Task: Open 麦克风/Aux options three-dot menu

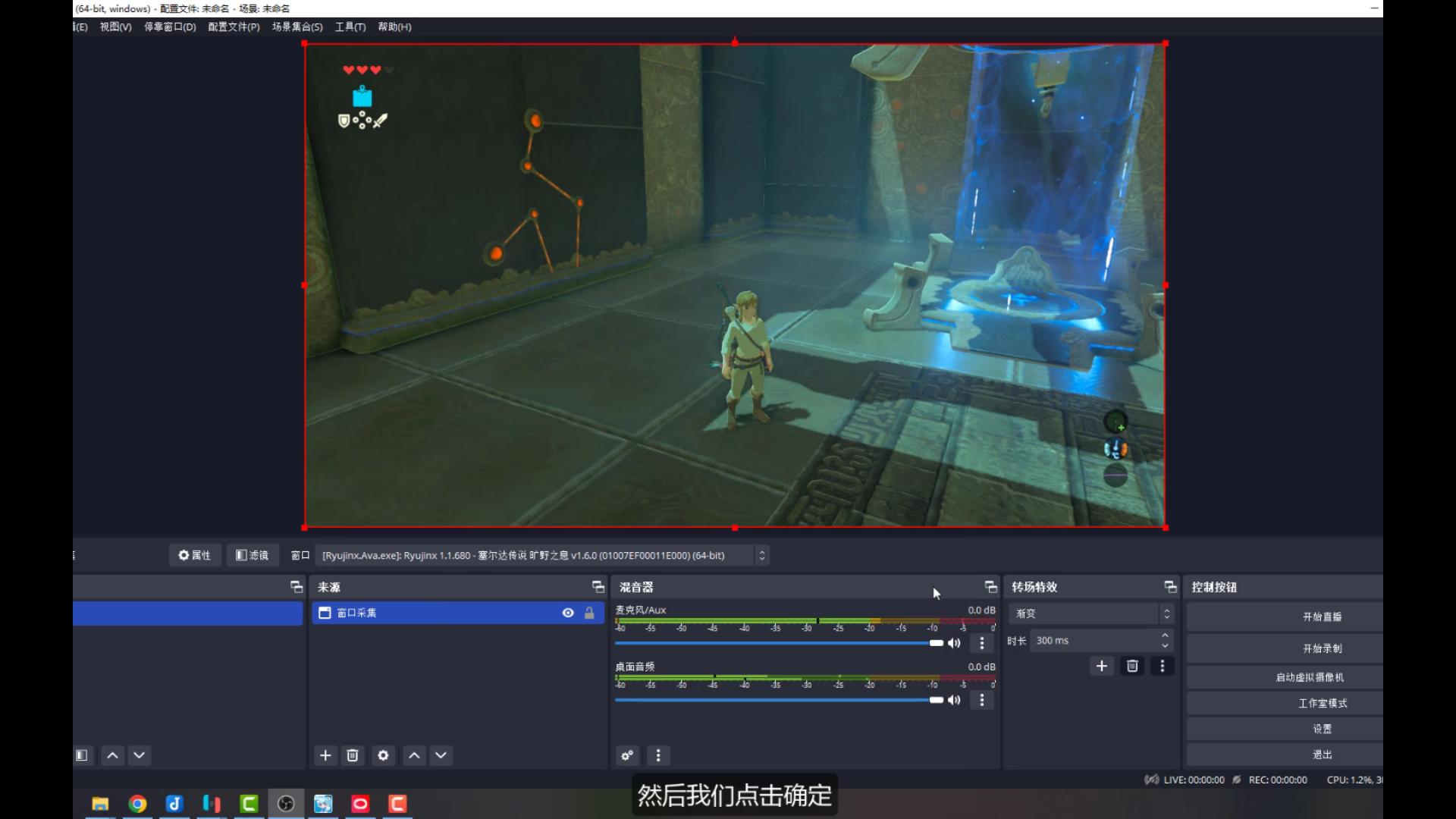Action: [x=982, y=643]
